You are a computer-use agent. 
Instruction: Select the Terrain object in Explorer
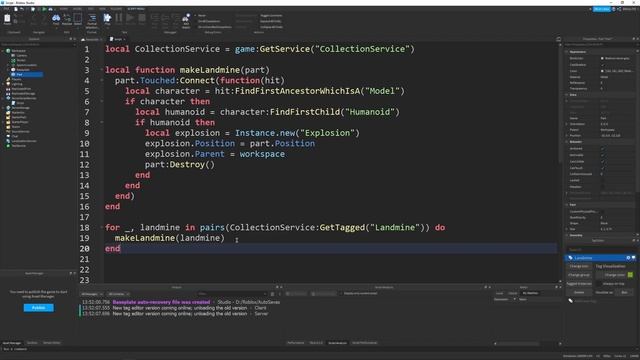click(21, 60)
